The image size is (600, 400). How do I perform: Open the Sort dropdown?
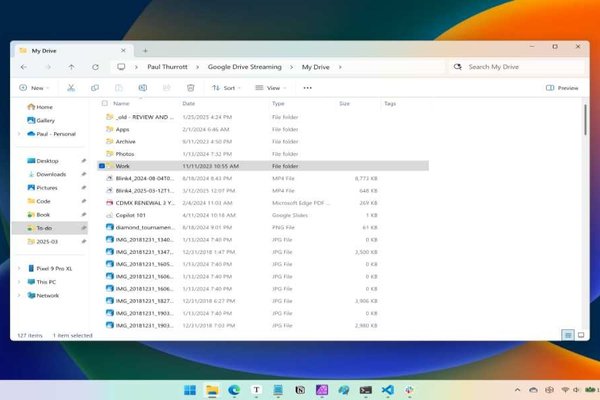(x=226, y=88)
